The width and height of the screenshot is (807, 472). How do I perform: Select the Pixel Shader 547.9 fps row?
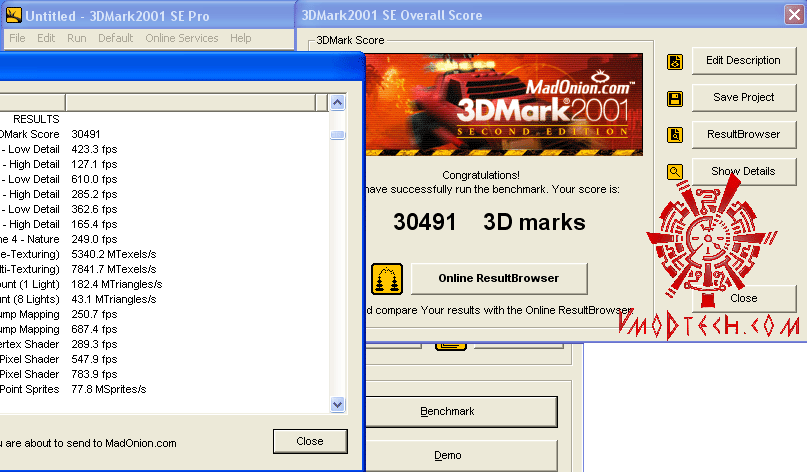(x=165, y=359)
